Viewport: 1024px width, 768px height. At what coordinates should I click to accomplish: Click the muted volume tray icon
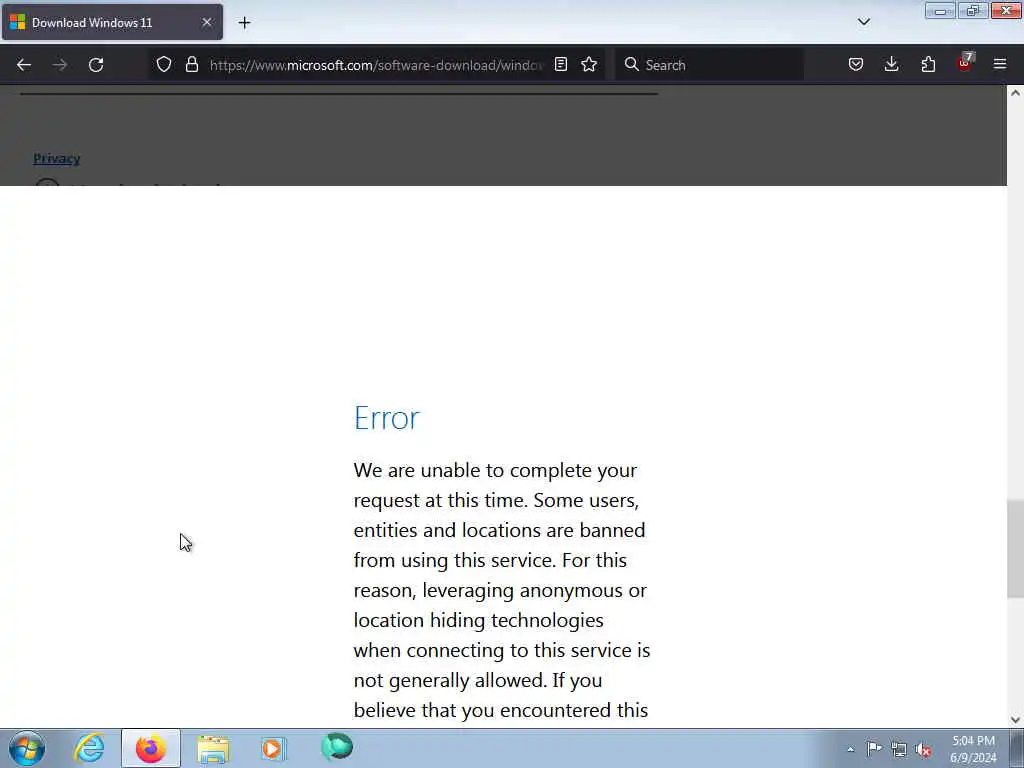923,750
